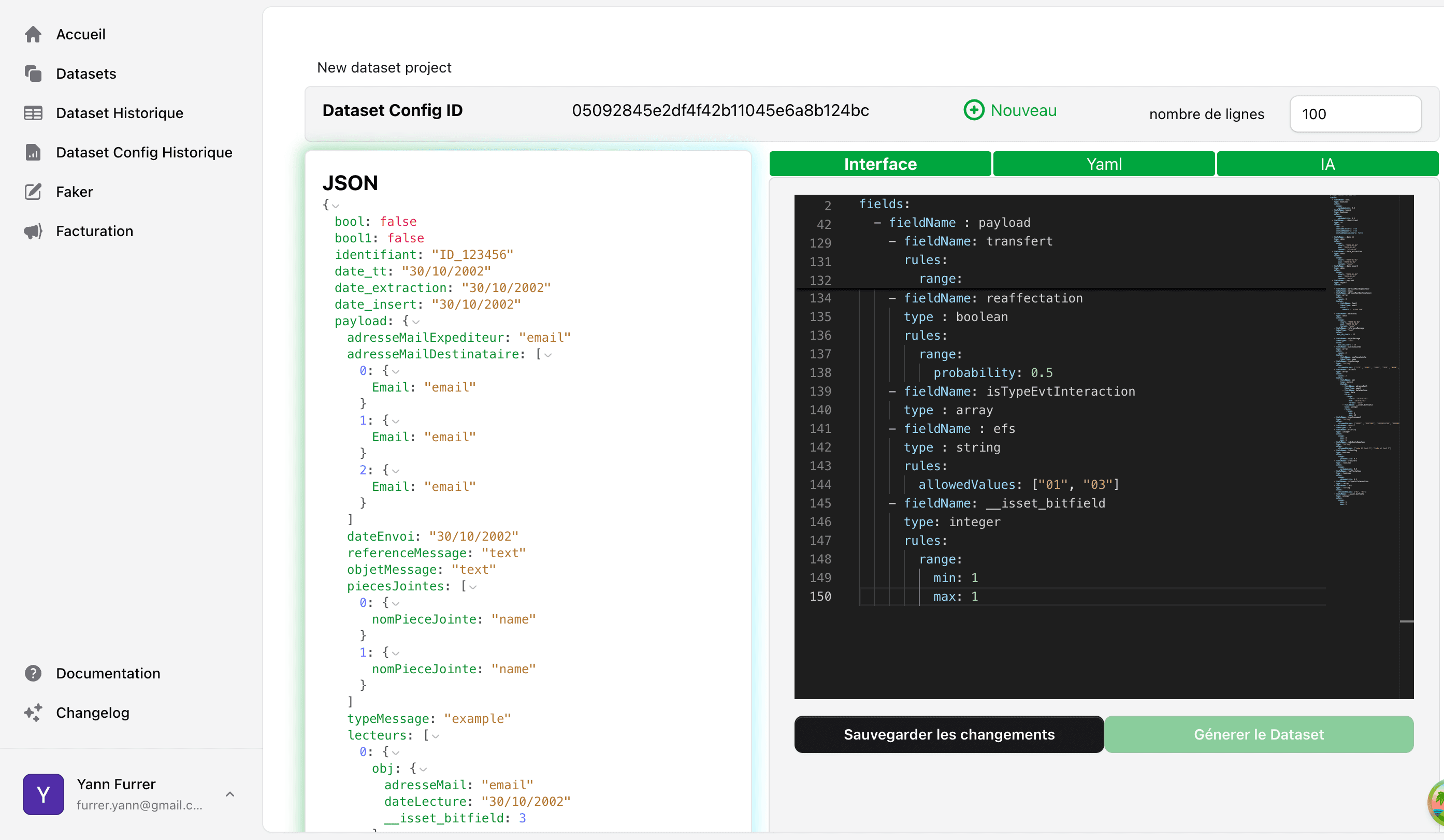The width and height of the screenshot is (1444, 840).
Task: Open Datasets via its stacked icon
Action: (x=33, y=74)
